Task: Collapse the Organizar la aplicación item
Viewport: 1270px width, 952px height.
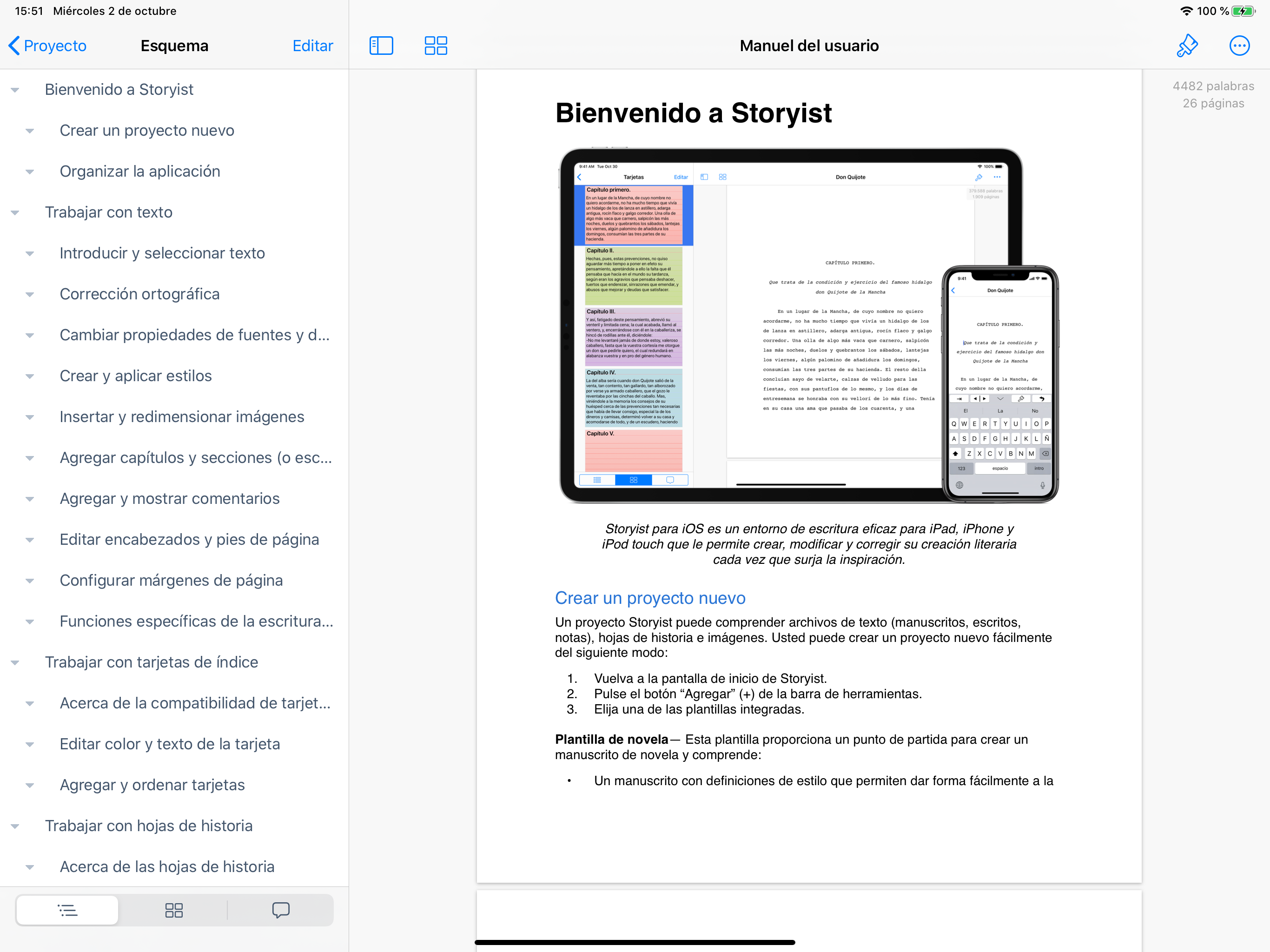Action: (x=30, y=172)
